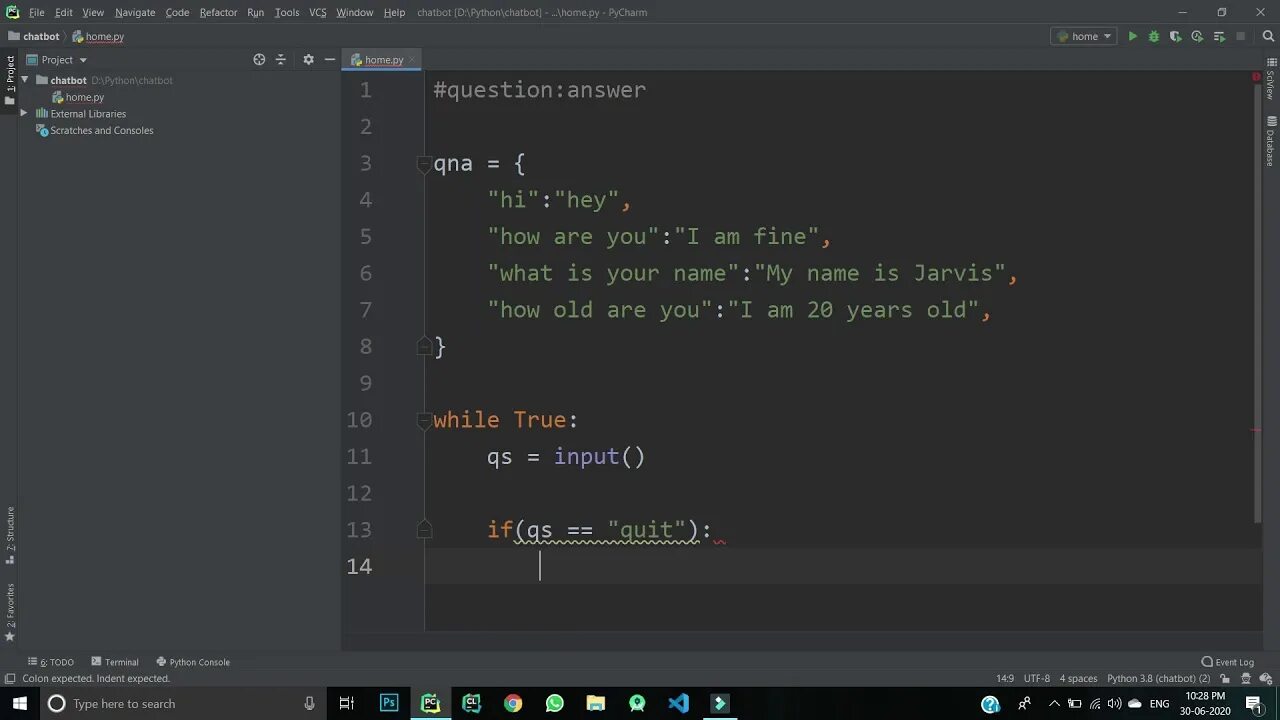Run home with coverage using the shield icon

[1175, 36]
